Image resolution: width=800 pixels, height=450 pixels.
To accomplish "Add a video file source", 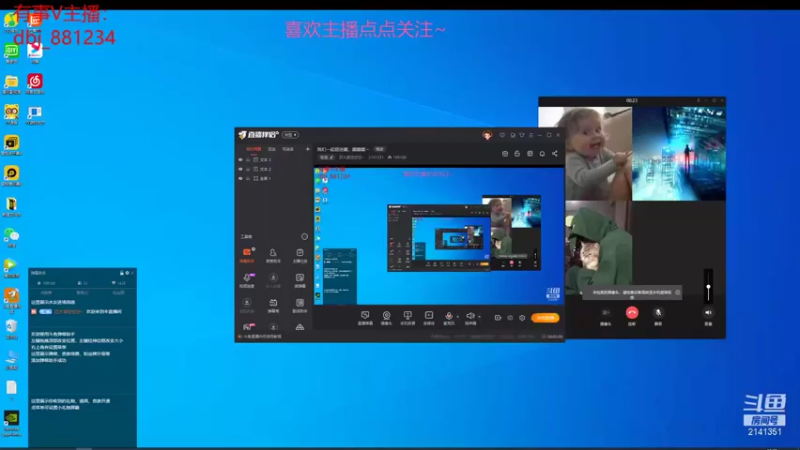I will pos(429,317).
